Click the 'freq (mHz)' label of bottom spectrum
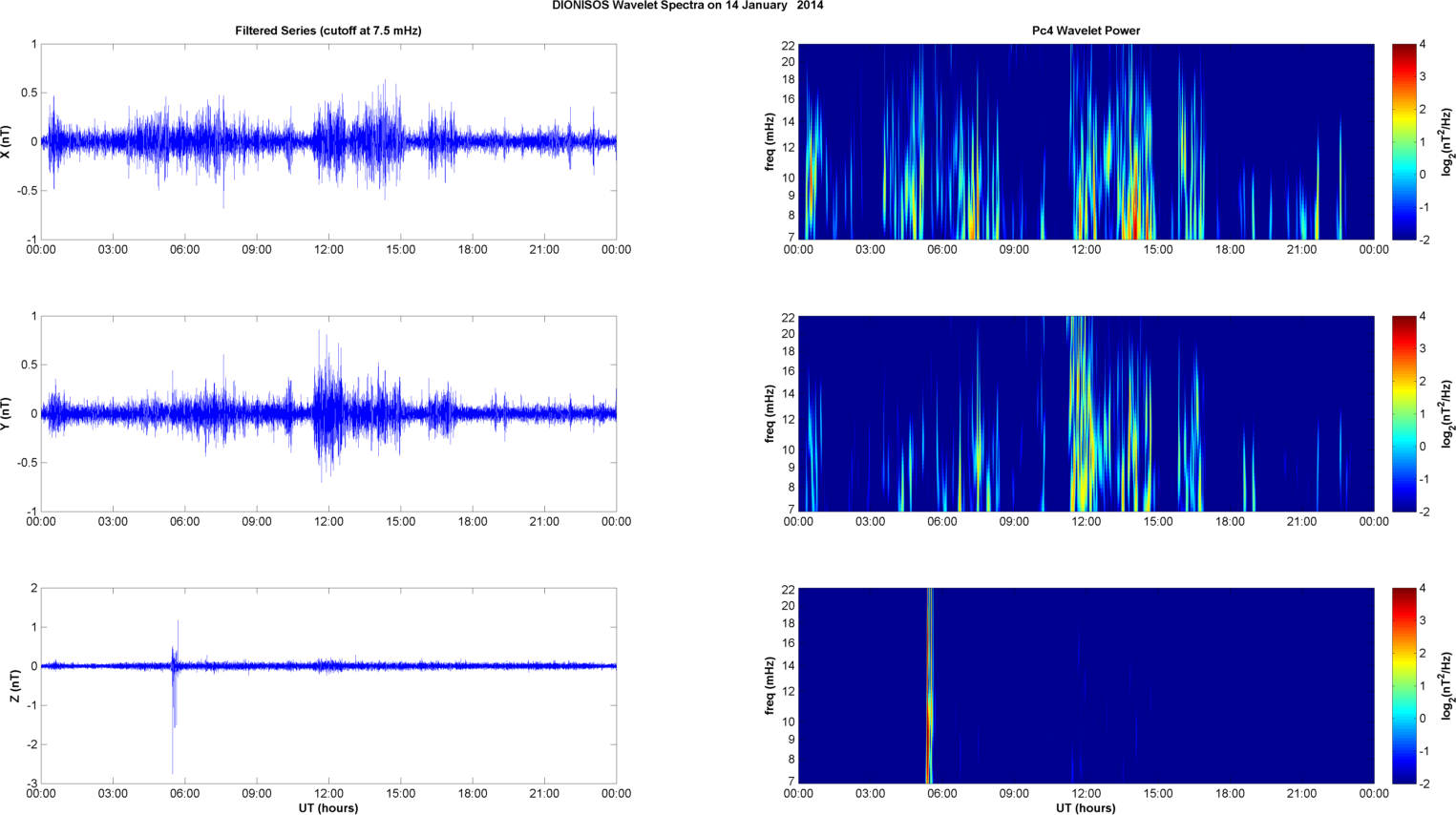1456x815 pixels. [770, 685]
